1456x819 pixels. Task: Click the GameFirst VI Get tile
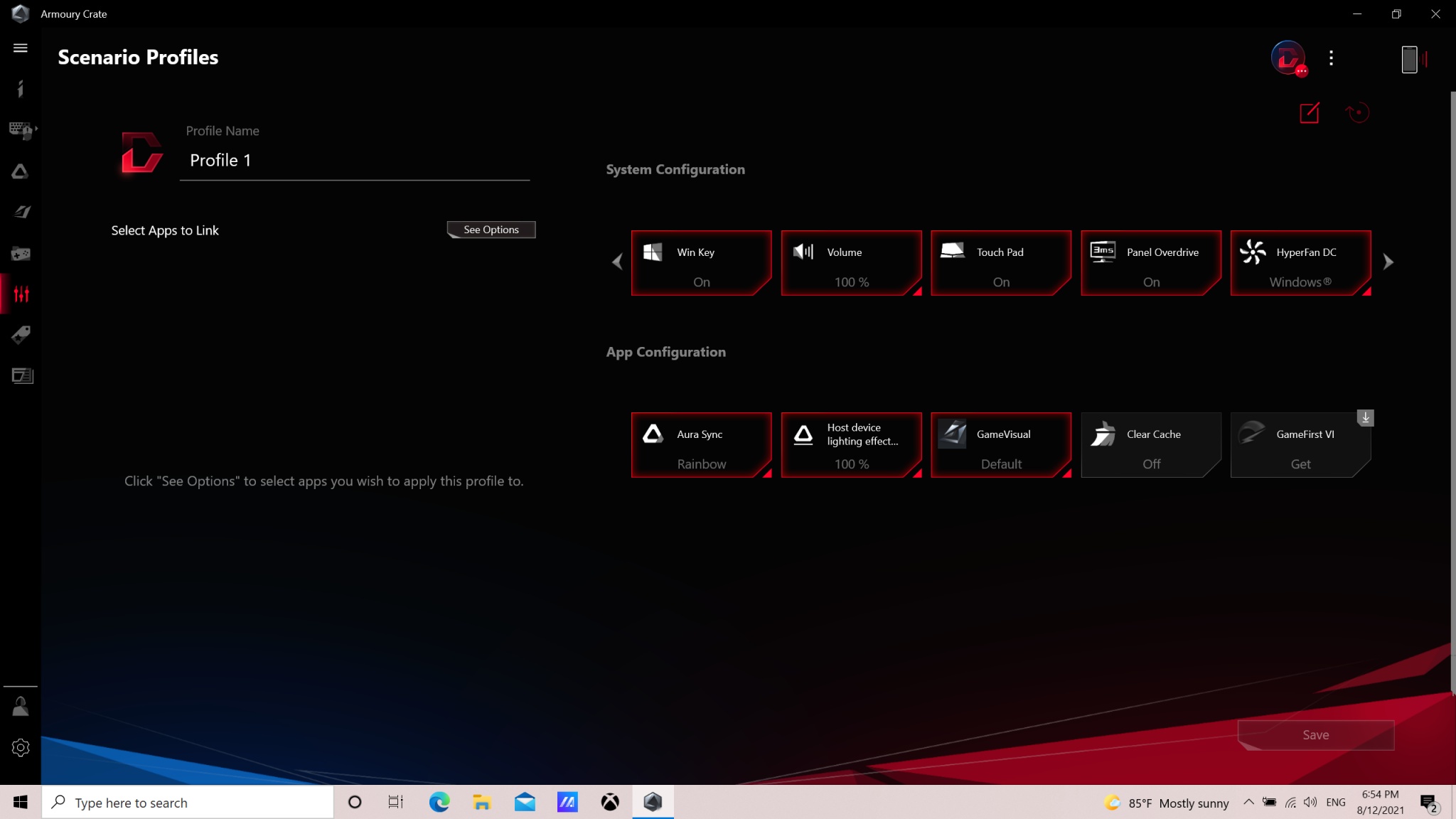pos(1301,445)
